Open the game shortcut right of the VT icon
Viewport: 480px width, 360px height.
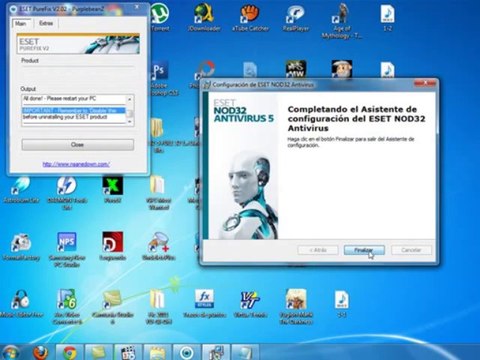pos(296,306)
